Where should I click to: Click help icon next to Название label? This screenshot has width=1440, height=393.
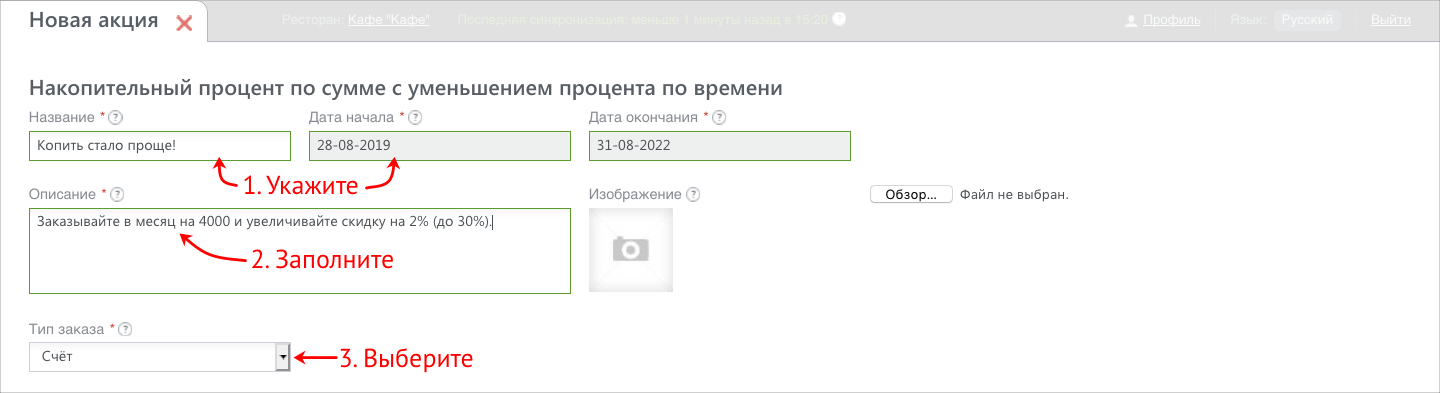[x=116, y=118]
